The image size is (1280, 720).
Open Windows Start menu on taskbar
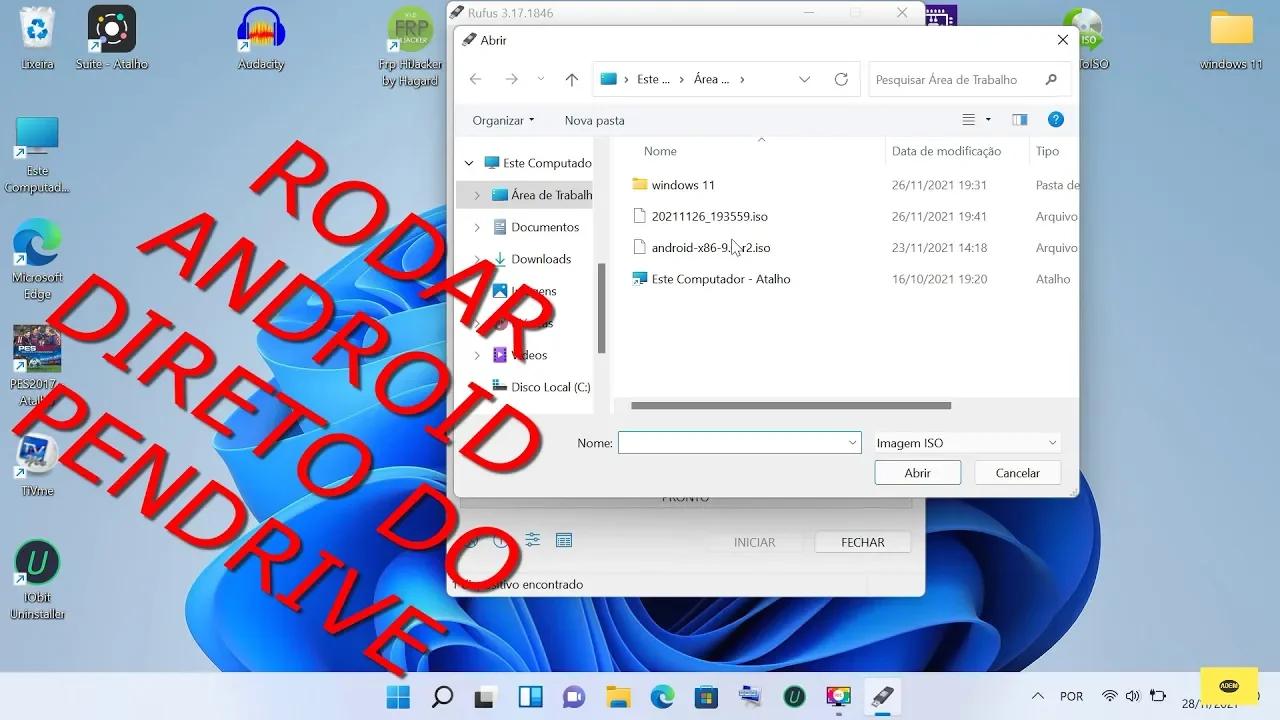pos(398,697)
